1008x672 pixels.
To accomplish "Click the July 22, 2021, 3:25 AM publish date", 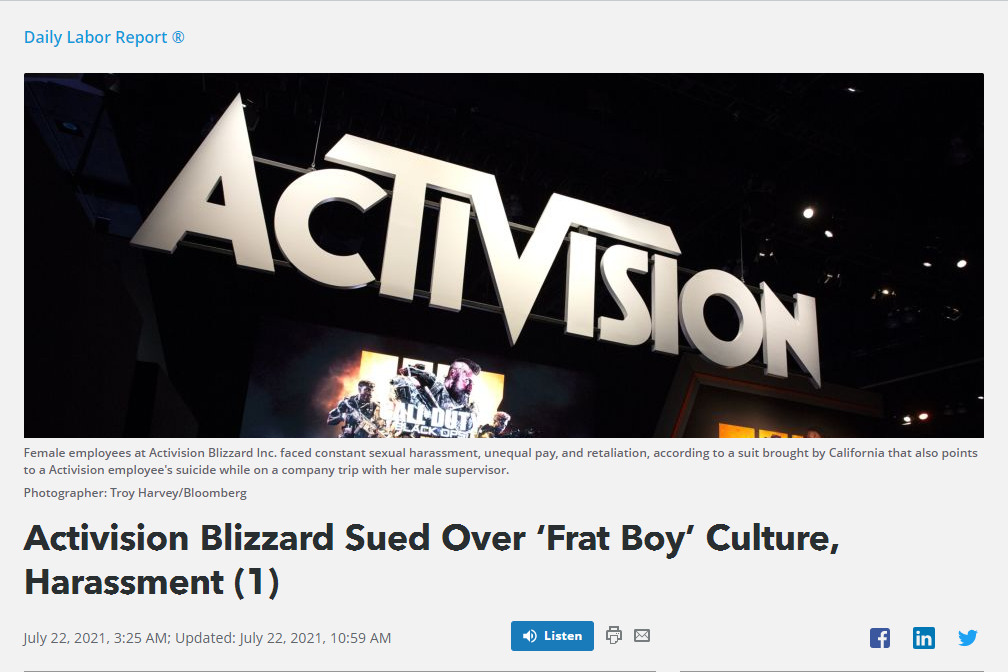I will (x=96, y=638).
